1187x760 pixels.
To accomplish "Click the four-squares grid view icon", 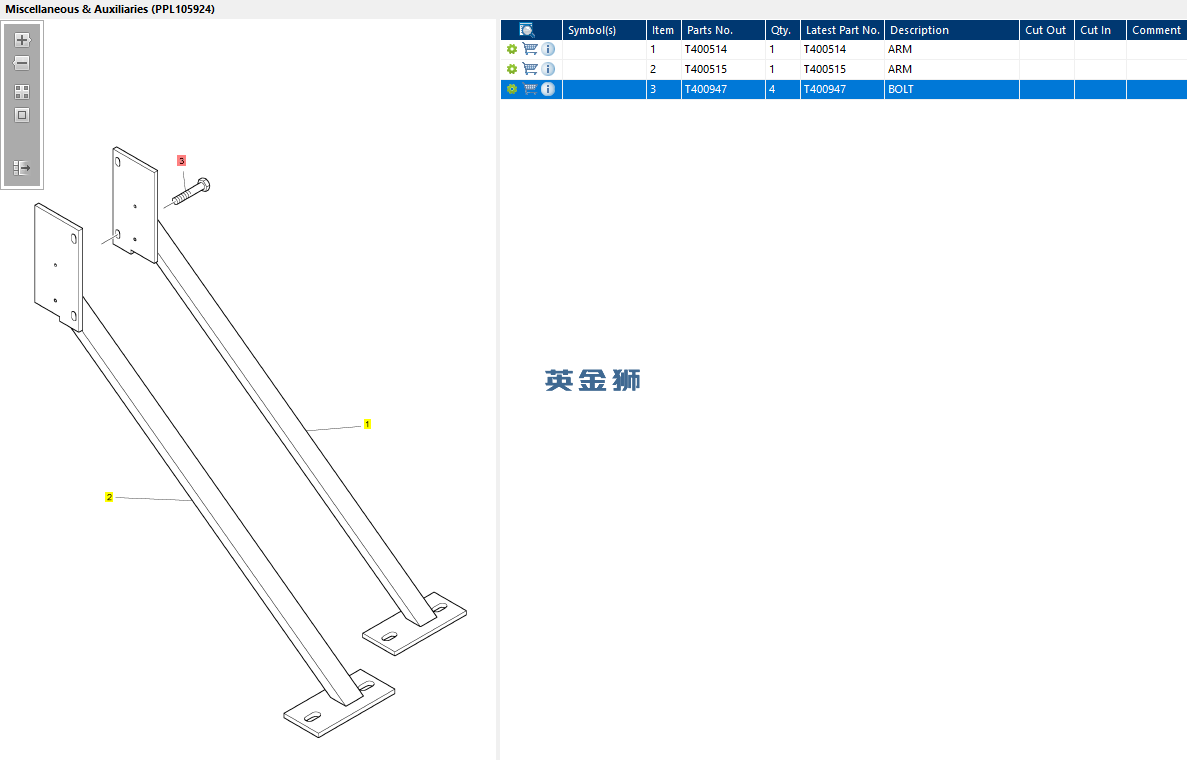I will 22,92.
